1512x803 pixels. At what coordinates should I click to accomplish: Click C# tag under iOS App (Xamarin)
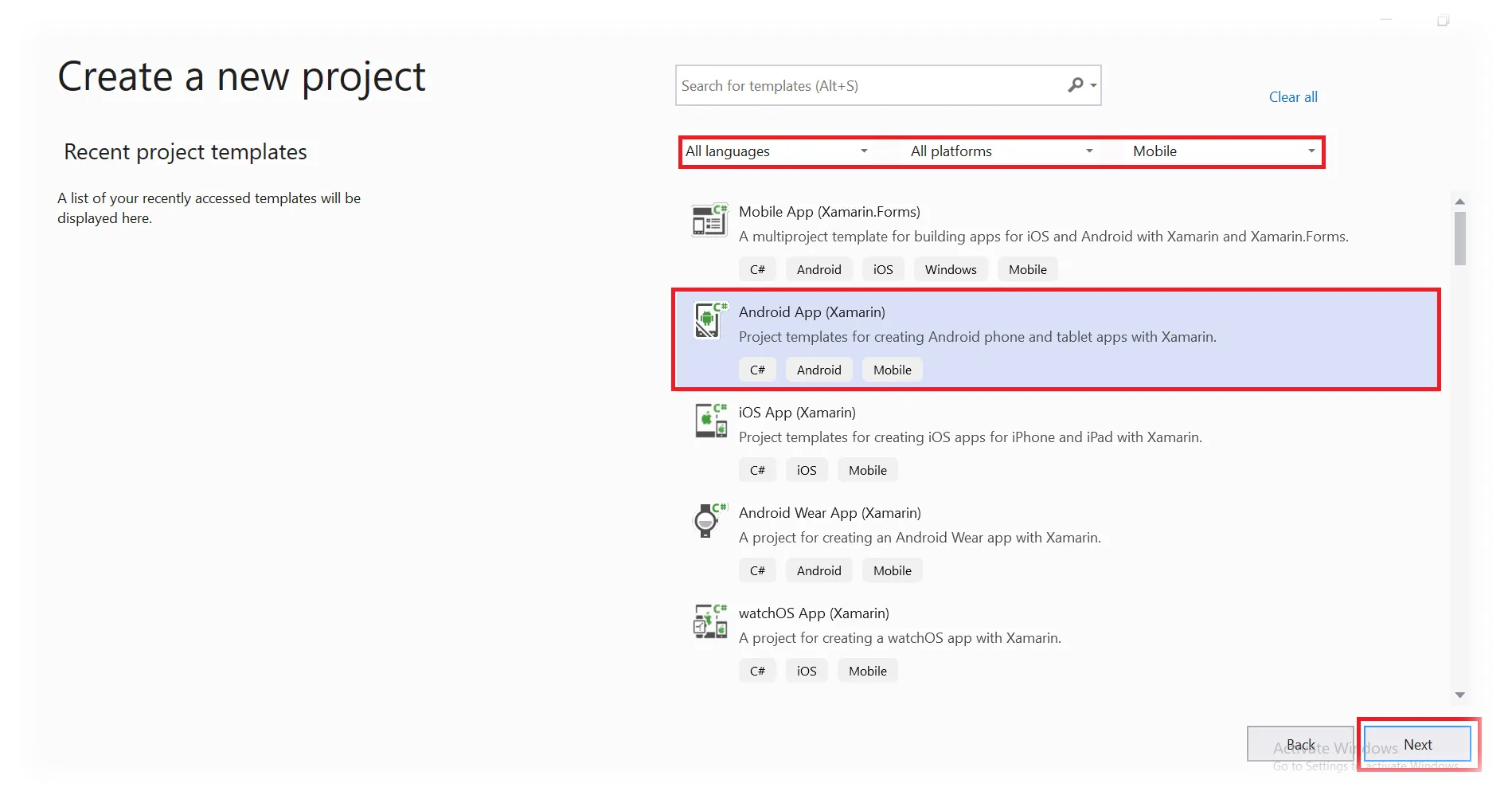click(x=757, y=470)
